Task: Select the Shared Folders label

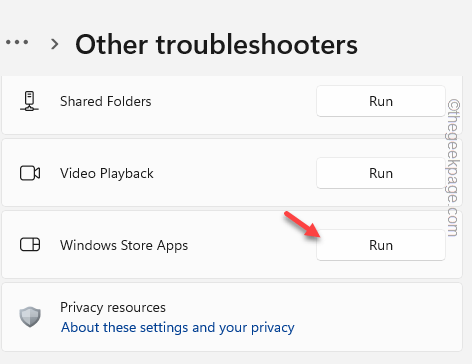Action: [106, 101]
